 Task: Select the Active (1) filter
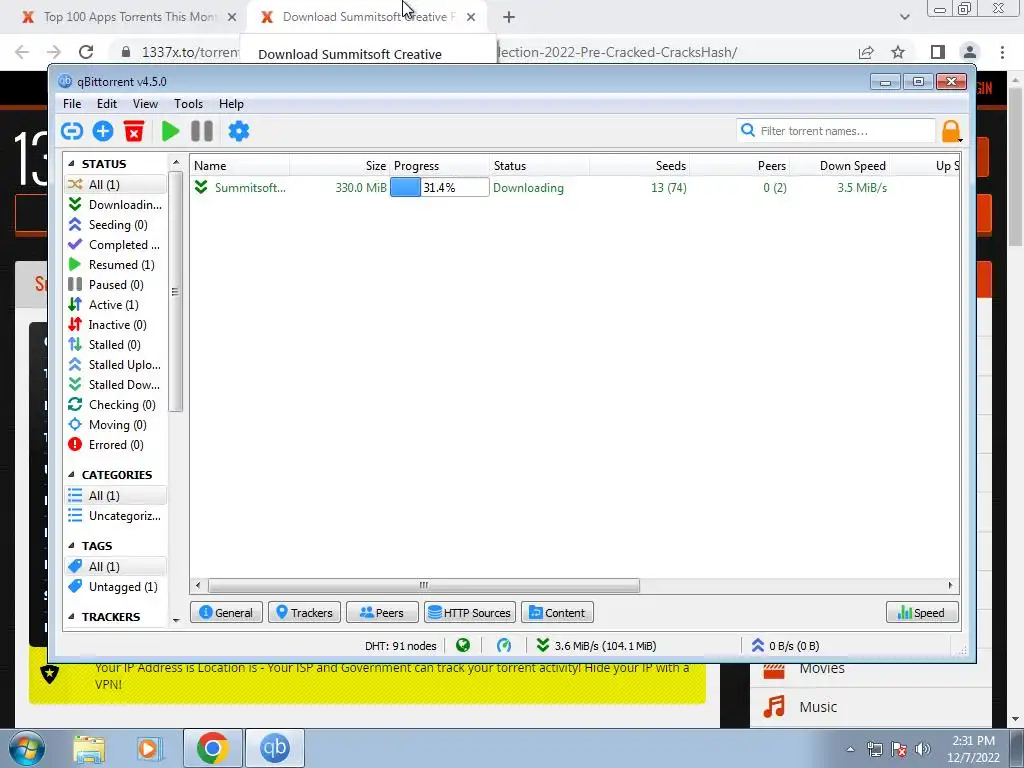pyautogui.click(x=116, y=305)
